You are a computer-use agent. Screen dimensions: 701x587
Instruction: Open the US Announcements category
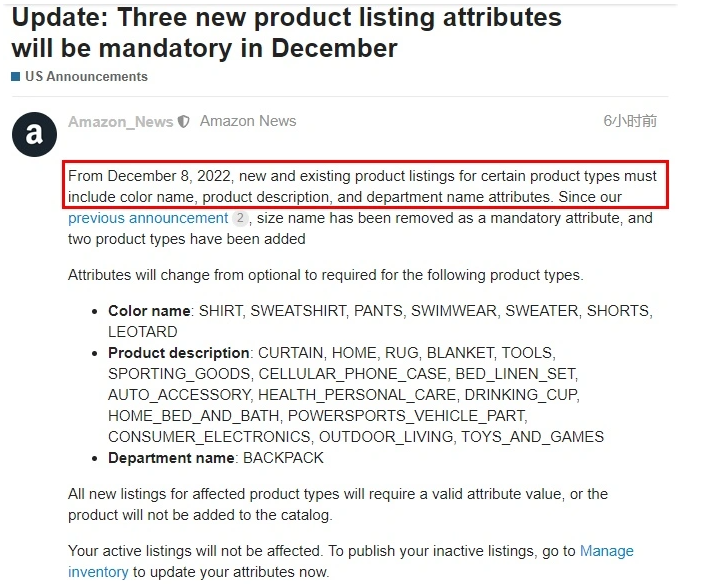click(86, 76)
